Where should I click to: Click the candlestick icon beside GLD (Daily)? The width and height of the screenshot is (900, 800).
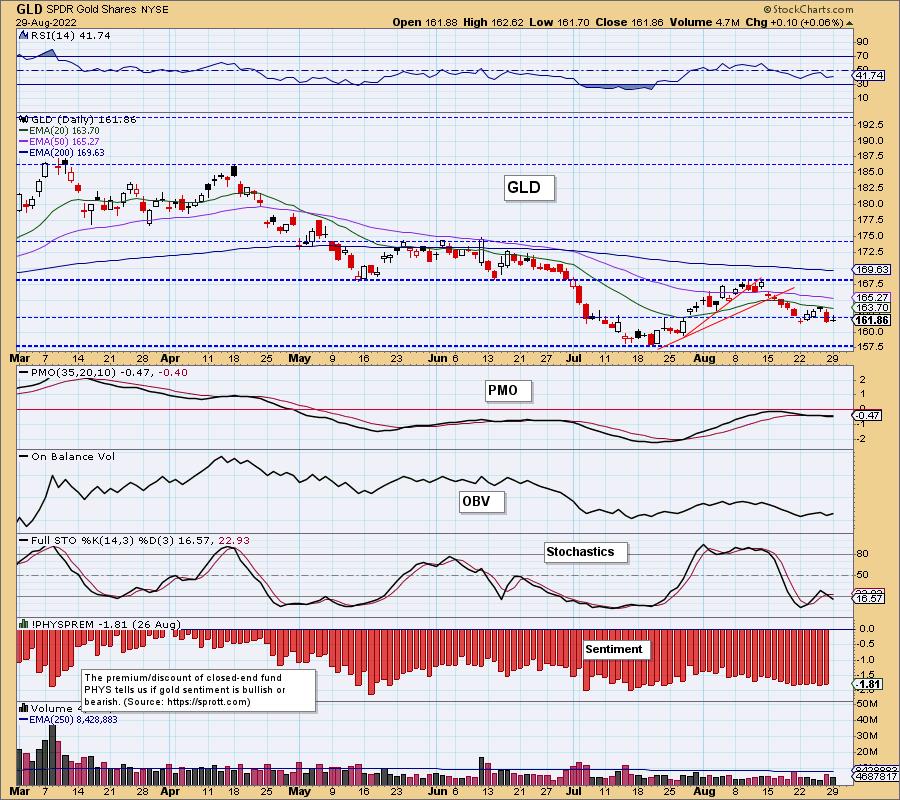(x=24, y=119)
